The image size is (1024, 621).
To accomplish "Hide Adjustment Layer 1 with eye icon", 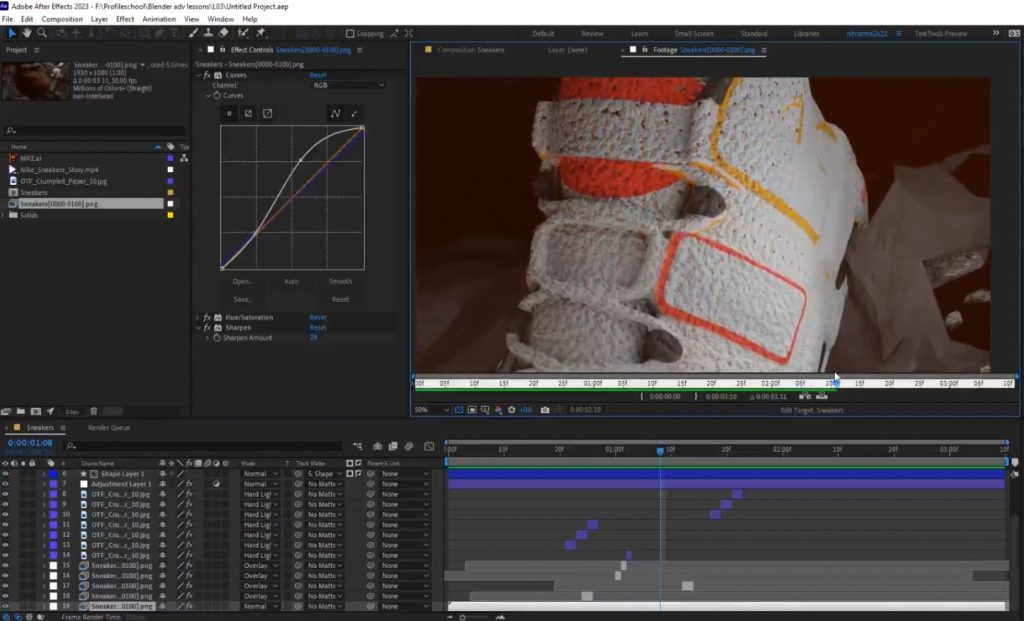I will (5, 484).
